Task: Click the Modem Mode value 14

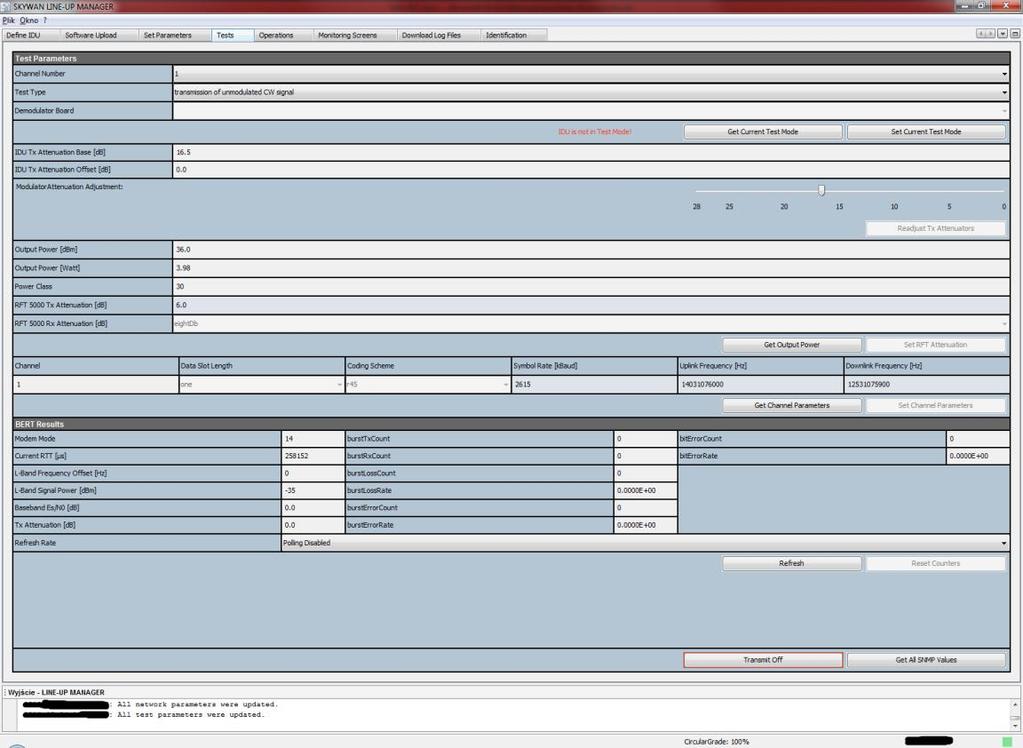Action: (313, 439)
